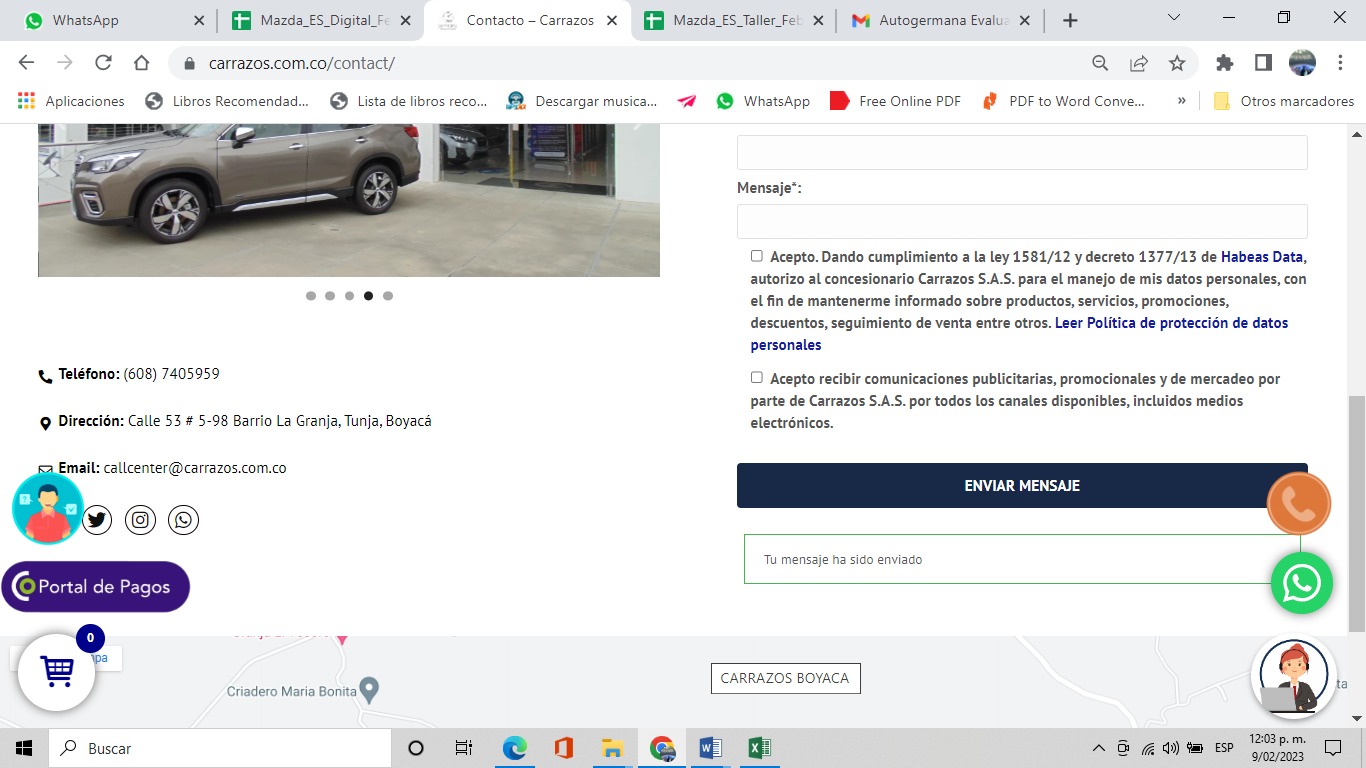The height and width of the screenshot is (768, 1366).
Task: Open a new browser tab
Action: (x=1070, y=20)
